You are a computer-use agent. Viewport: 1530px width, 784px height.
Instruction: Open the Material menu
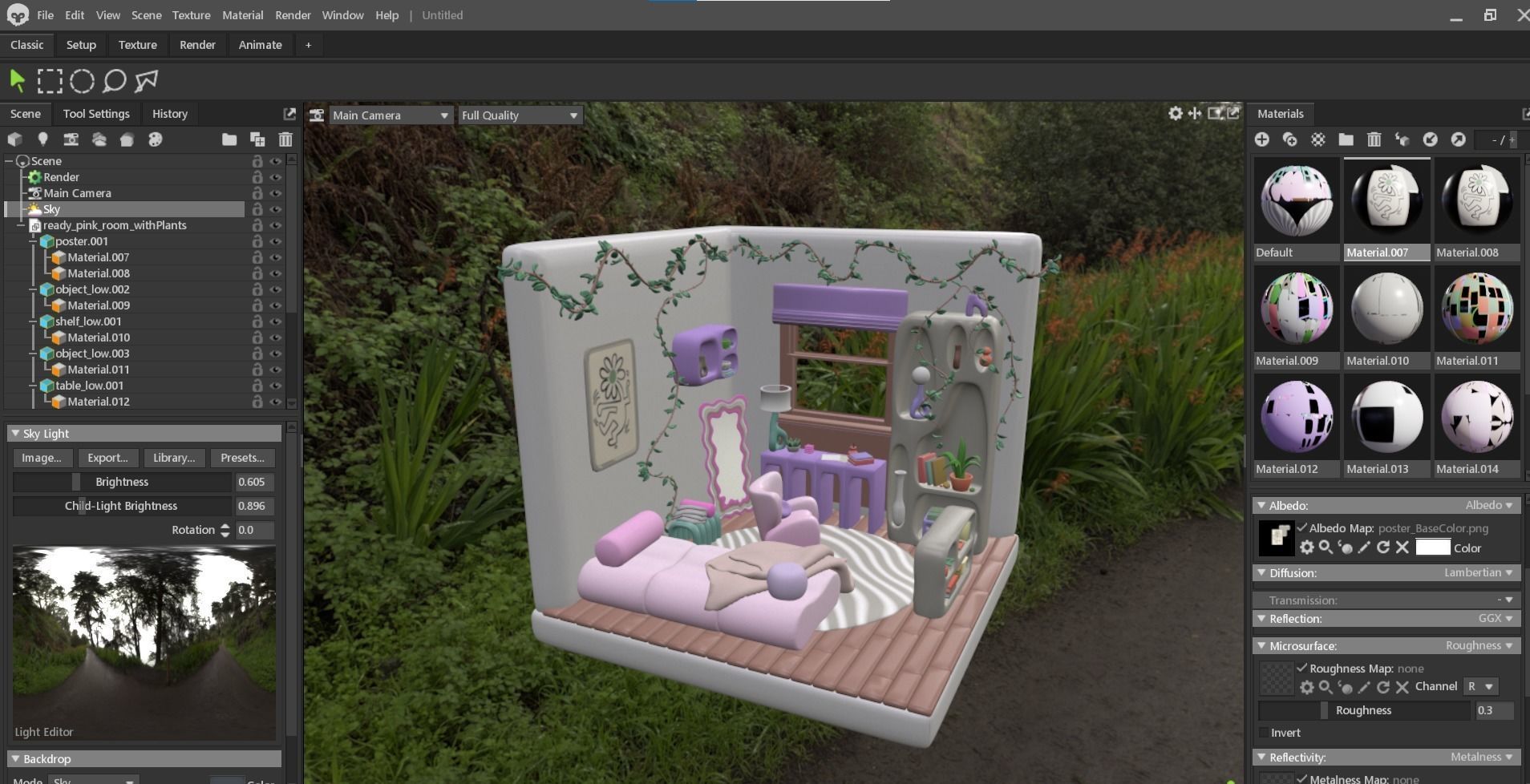(242, 15)
